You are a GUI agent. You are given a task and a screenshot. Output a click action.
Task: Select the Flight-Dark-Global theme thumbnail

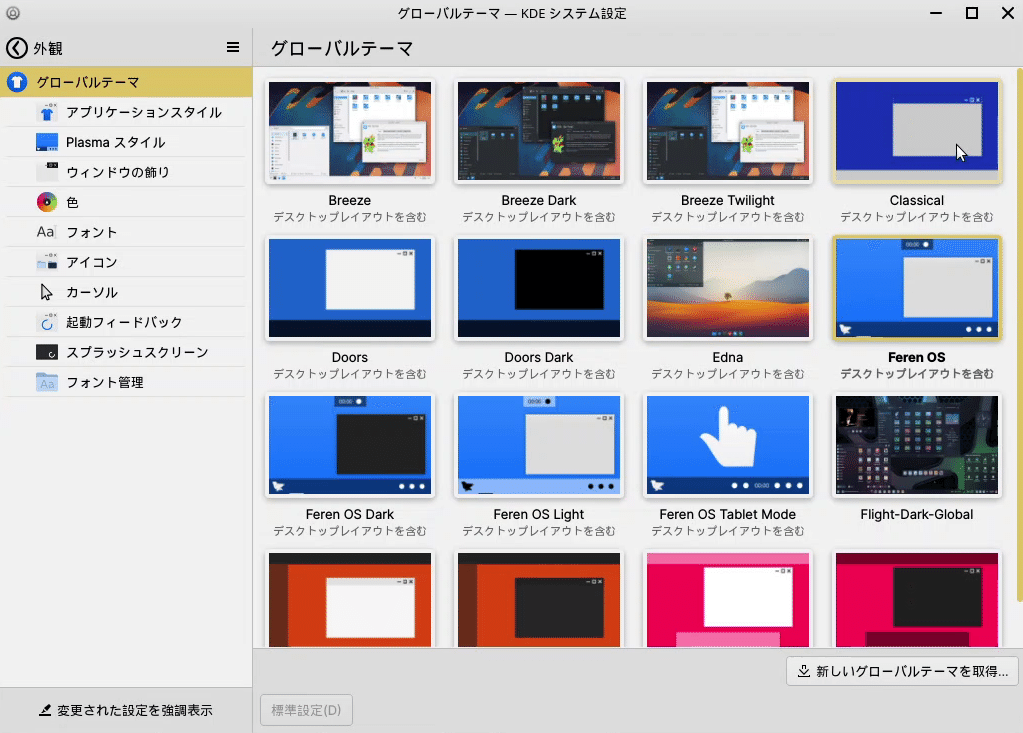917,445
